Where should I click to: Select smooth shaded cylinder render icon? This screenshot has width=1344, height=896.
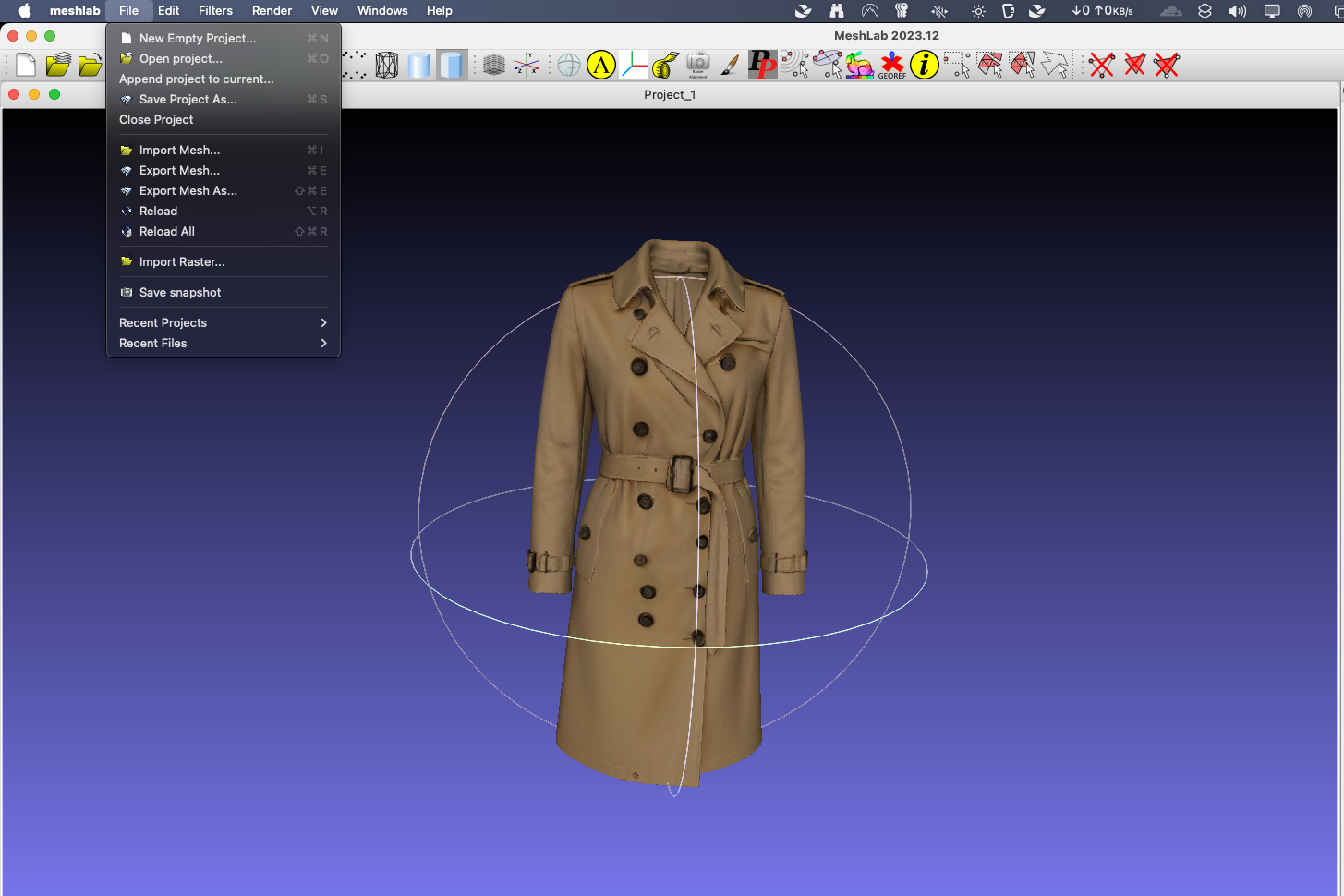[x=419, y=65]
